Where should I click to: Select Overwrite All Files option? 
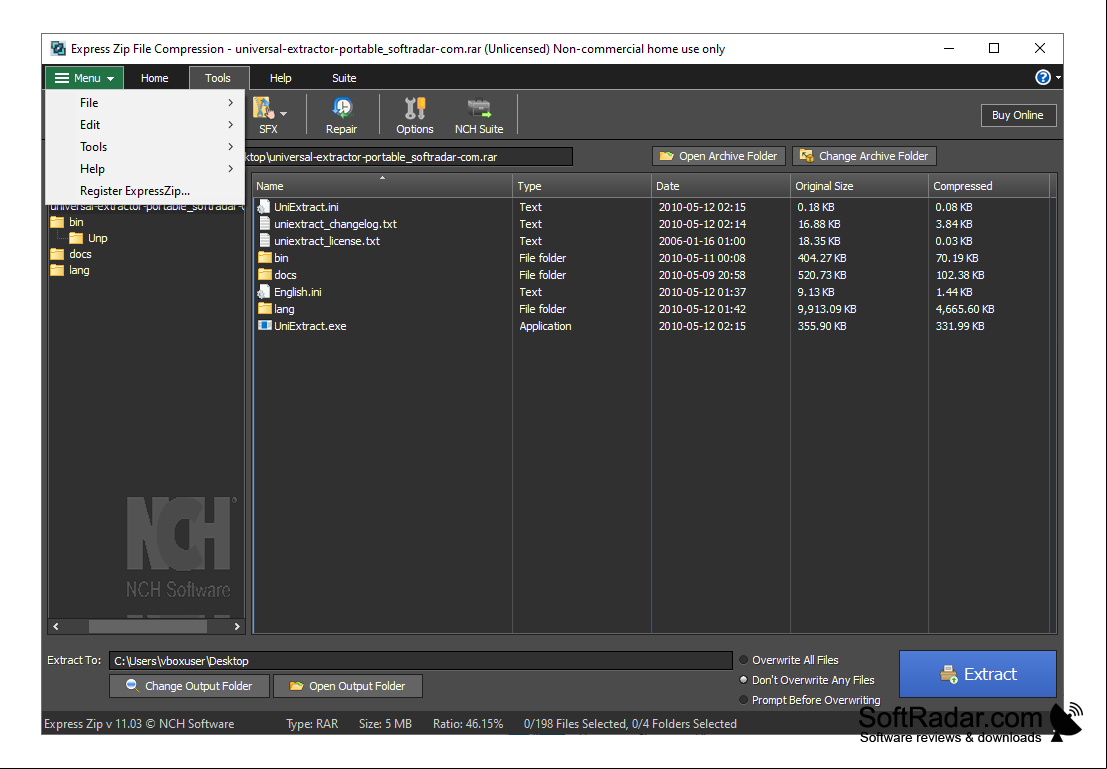tap(789, 660)
